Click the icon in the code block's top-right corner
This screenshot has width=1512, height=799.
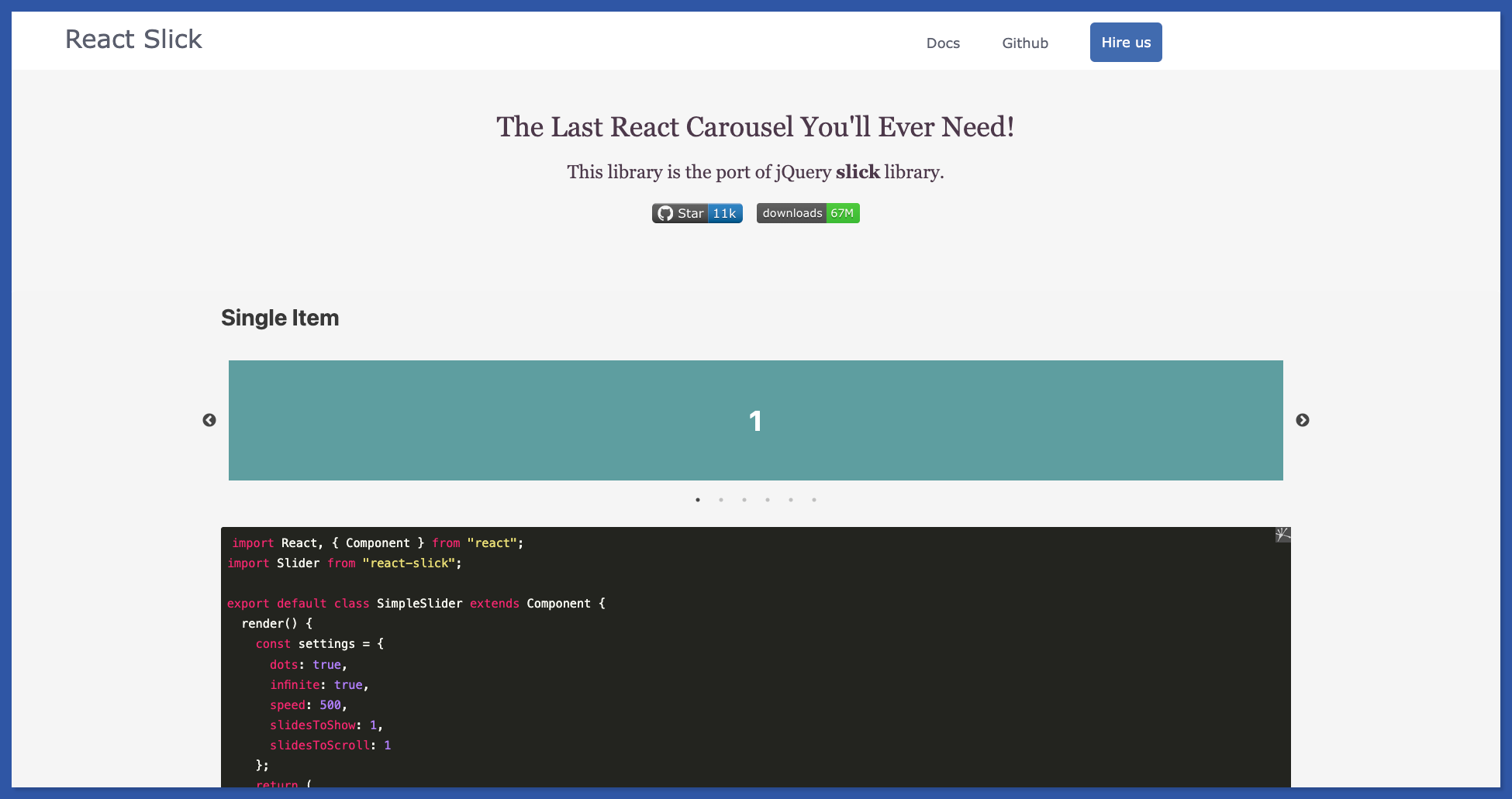coord(1282,535)
